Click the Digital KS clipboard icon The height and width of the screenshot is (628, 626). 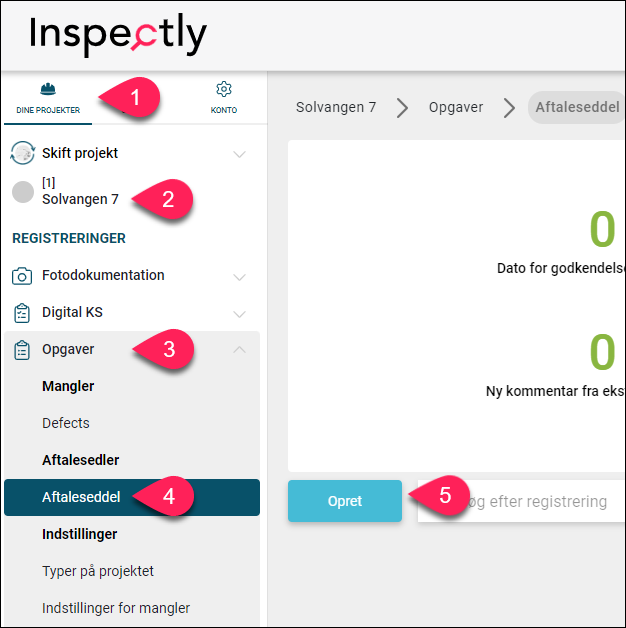pyautogui.click(x=22, y=313)
